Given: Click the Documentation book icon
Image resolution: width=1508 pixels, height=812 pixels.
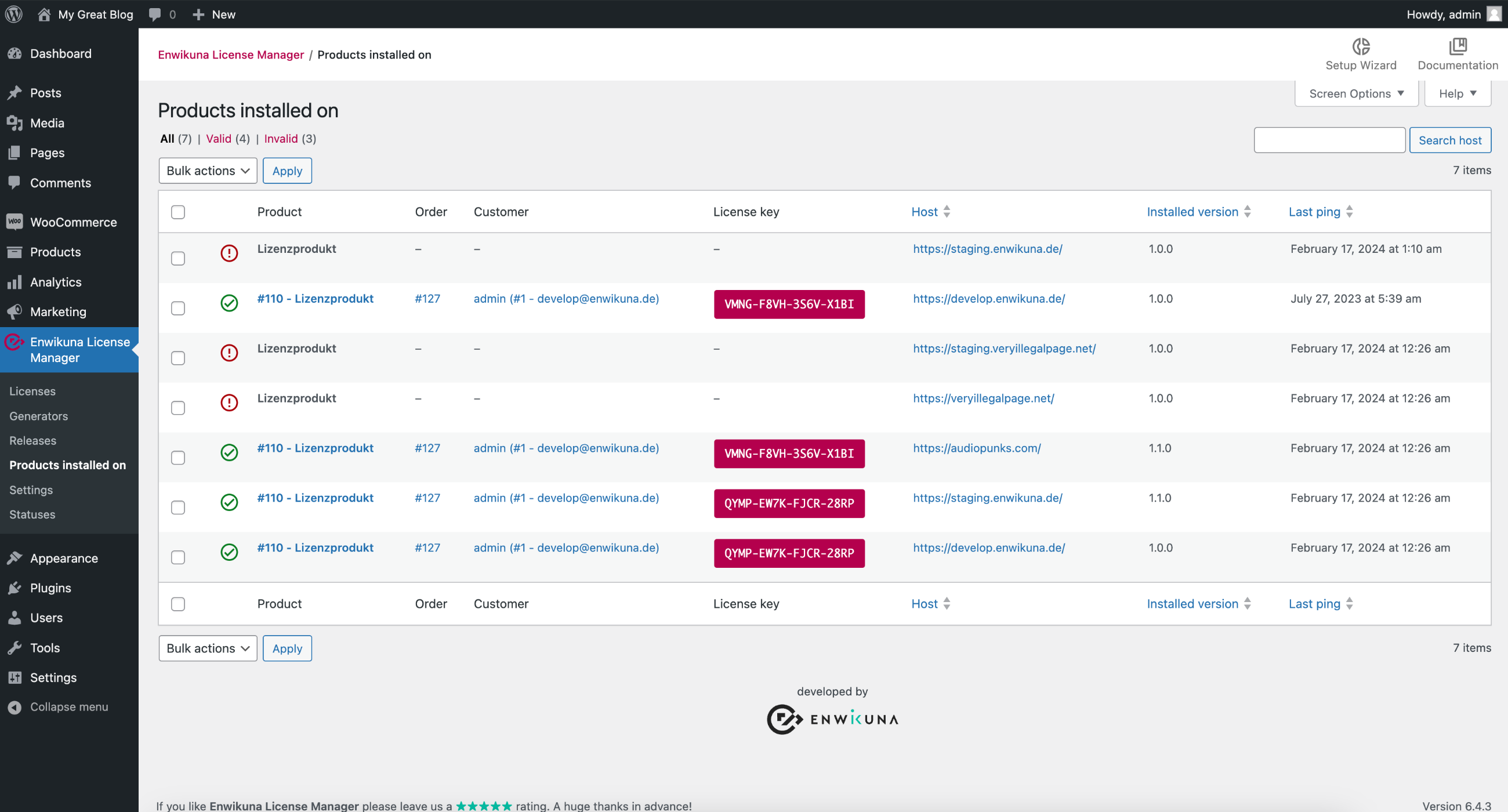Looking at the screenshot, I should click(x=1458, y=46).
